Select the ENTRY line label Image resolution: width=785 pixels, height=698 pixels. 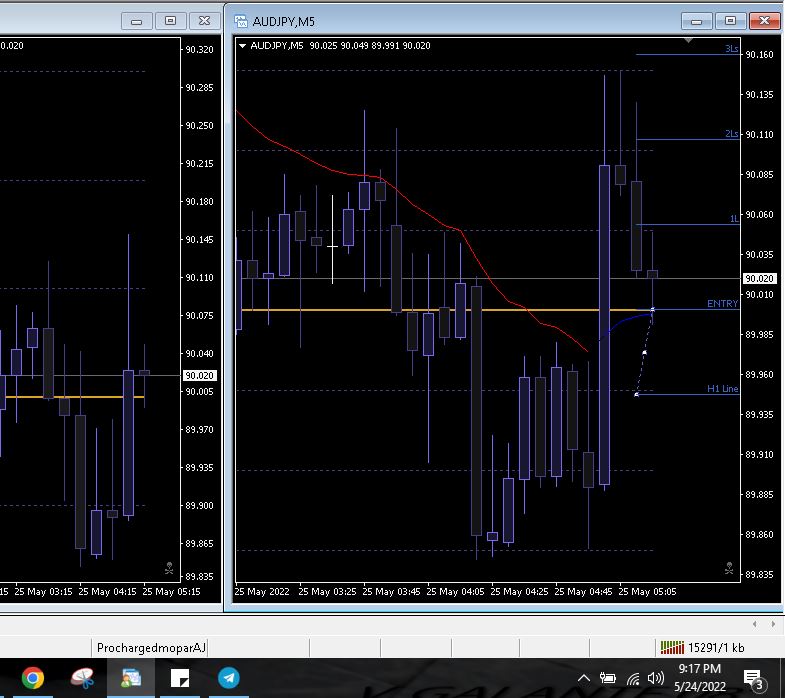[722, 304]
